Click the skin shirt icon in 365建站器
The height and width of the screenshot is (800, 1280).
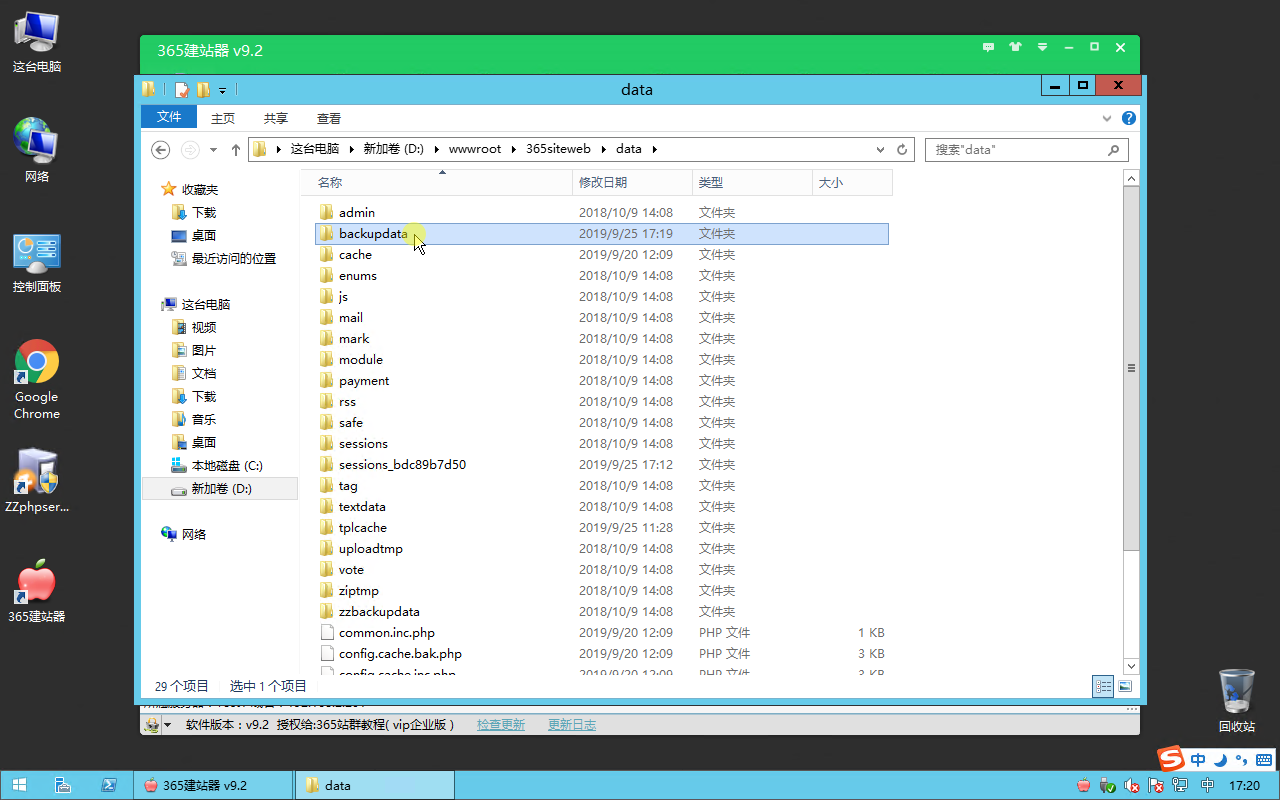1016,47
